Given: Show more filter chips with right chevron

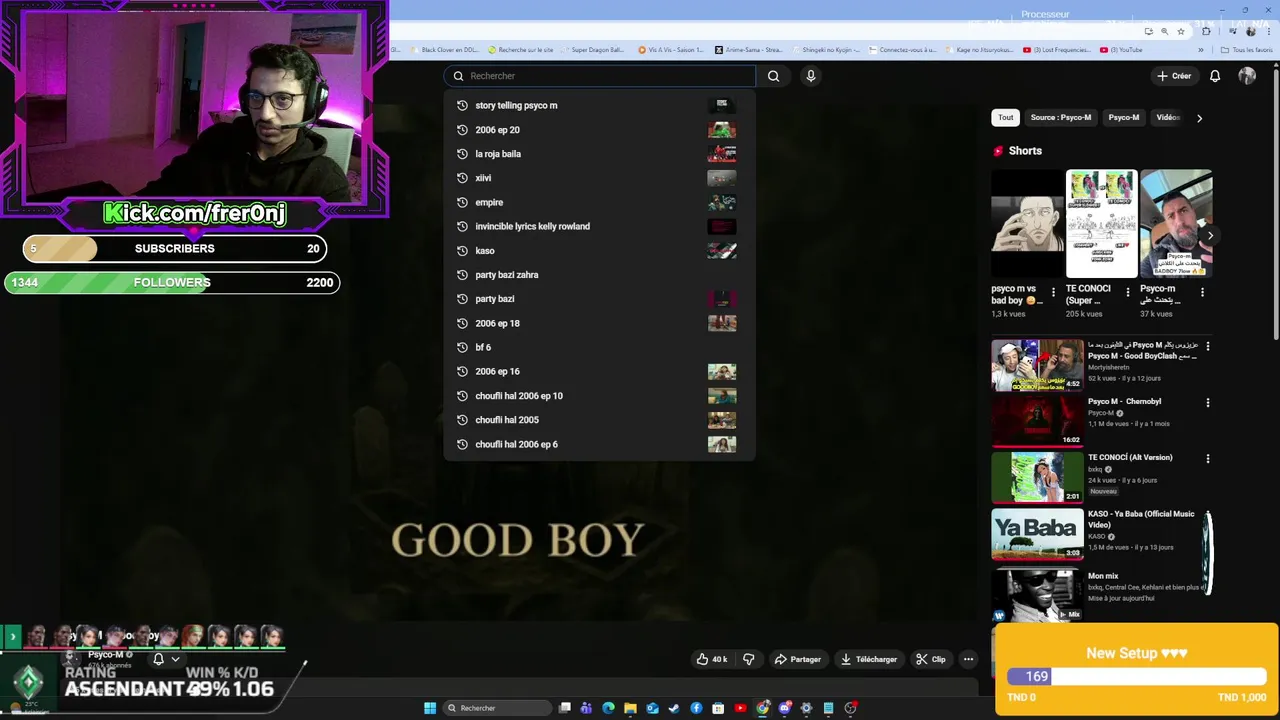Looking at the screenshot, I should (x=1199, y=118).
